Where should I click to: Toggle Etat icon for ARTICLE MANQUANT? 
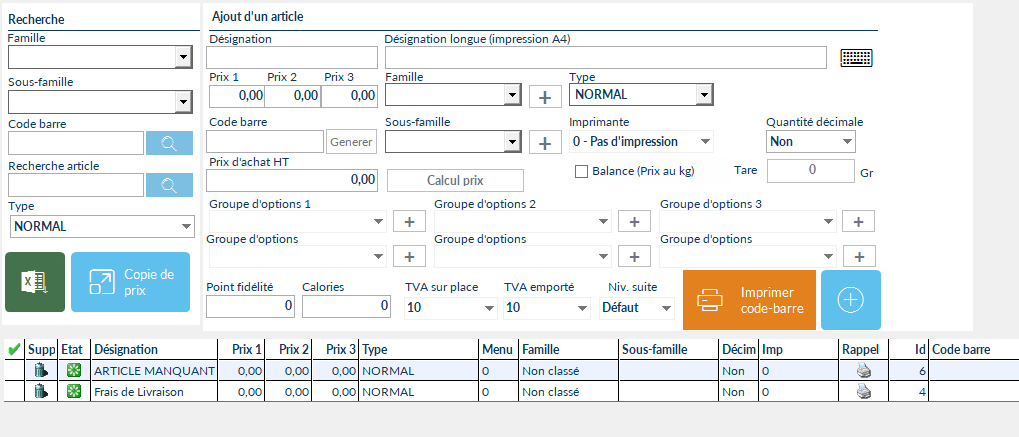[x=74, y=371]
